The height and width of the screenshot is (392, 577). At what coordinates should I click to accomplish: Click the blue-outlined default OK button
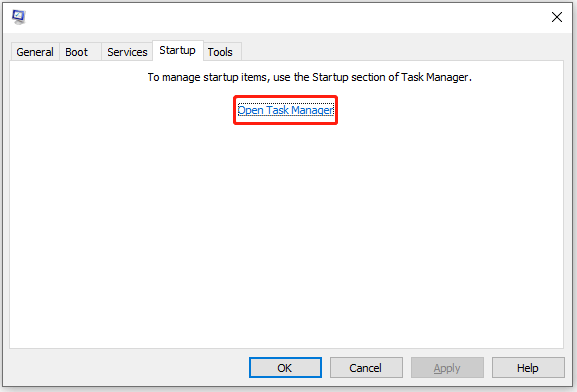click(285, 367)
